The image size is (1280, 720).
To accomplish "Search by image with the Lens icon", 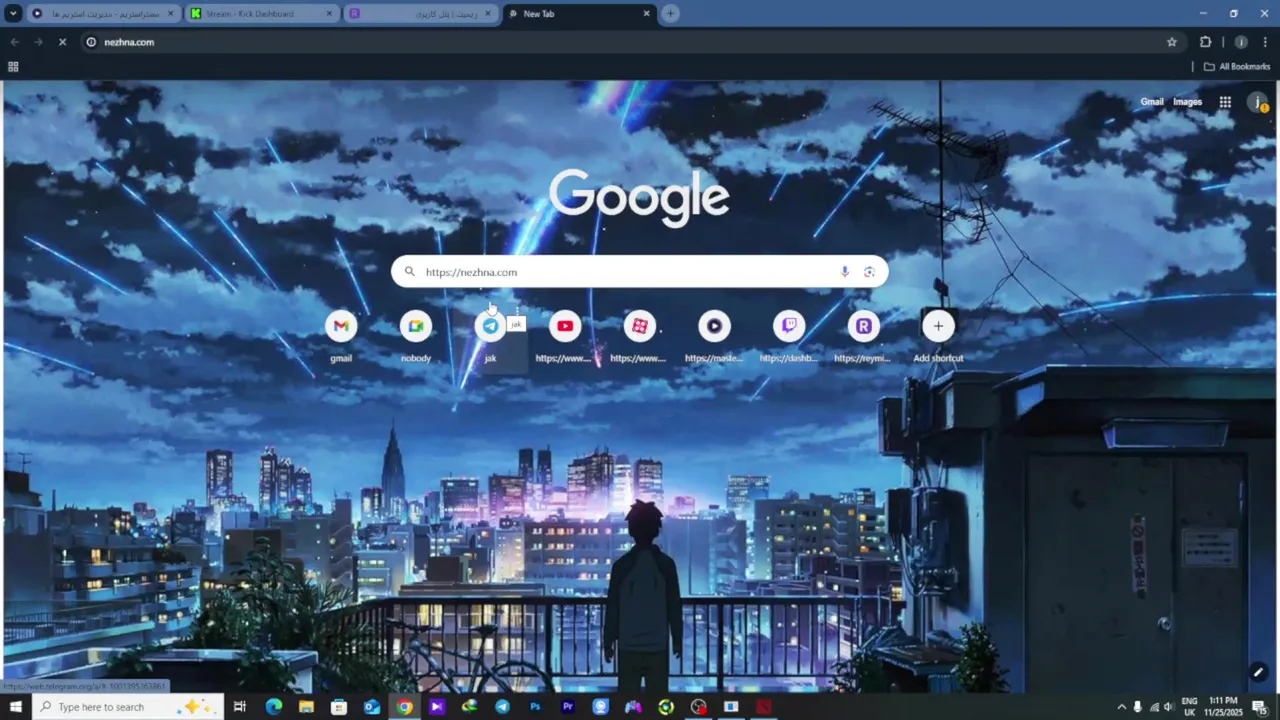I will click(869, 272).
